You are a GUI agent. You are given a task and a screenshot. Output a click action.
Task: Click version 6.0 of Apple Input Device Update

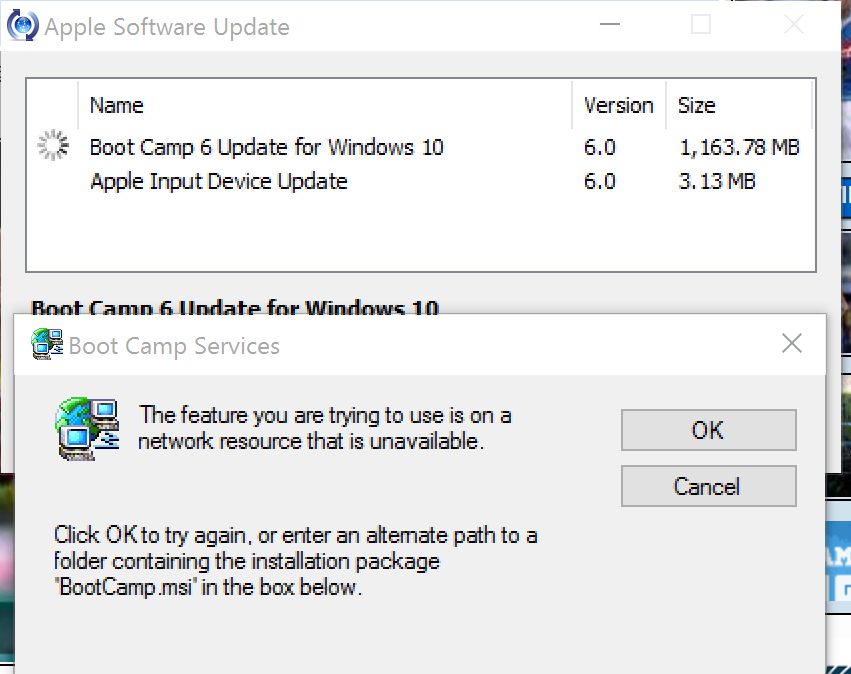[600, 181]
